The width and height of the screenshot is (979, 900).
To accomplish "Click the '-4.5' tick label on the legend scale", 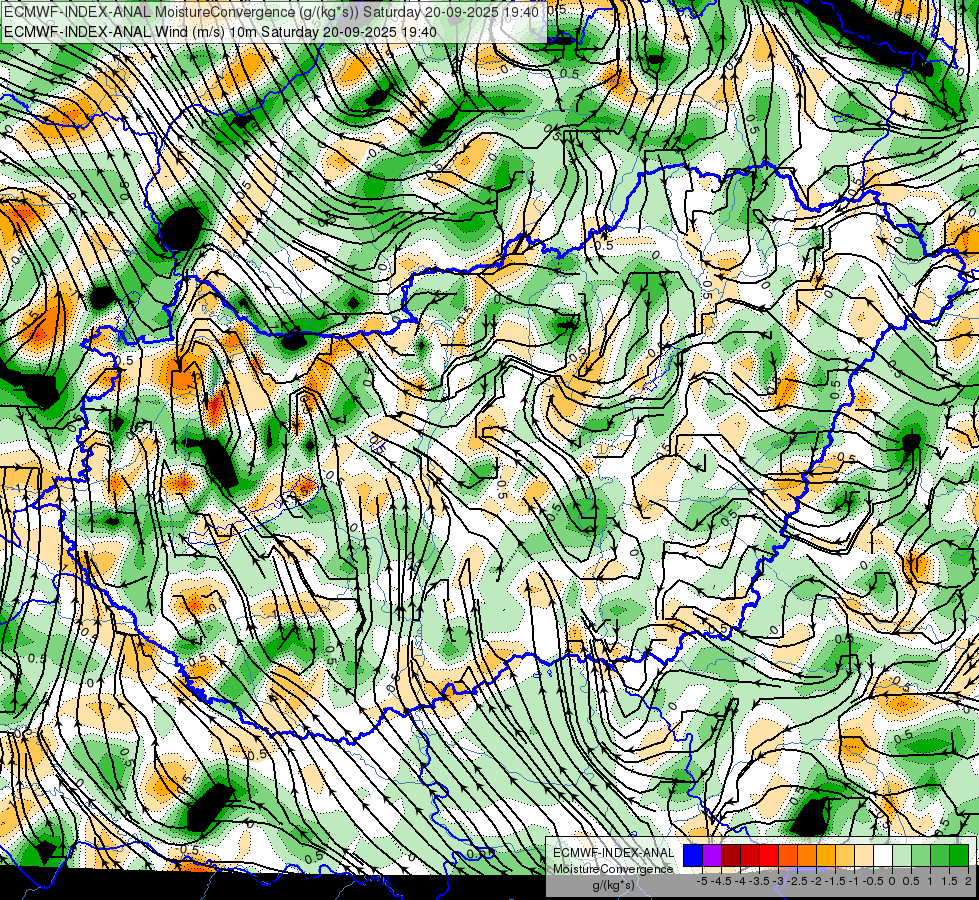I will pyautogui.click(x=721, y=881).
